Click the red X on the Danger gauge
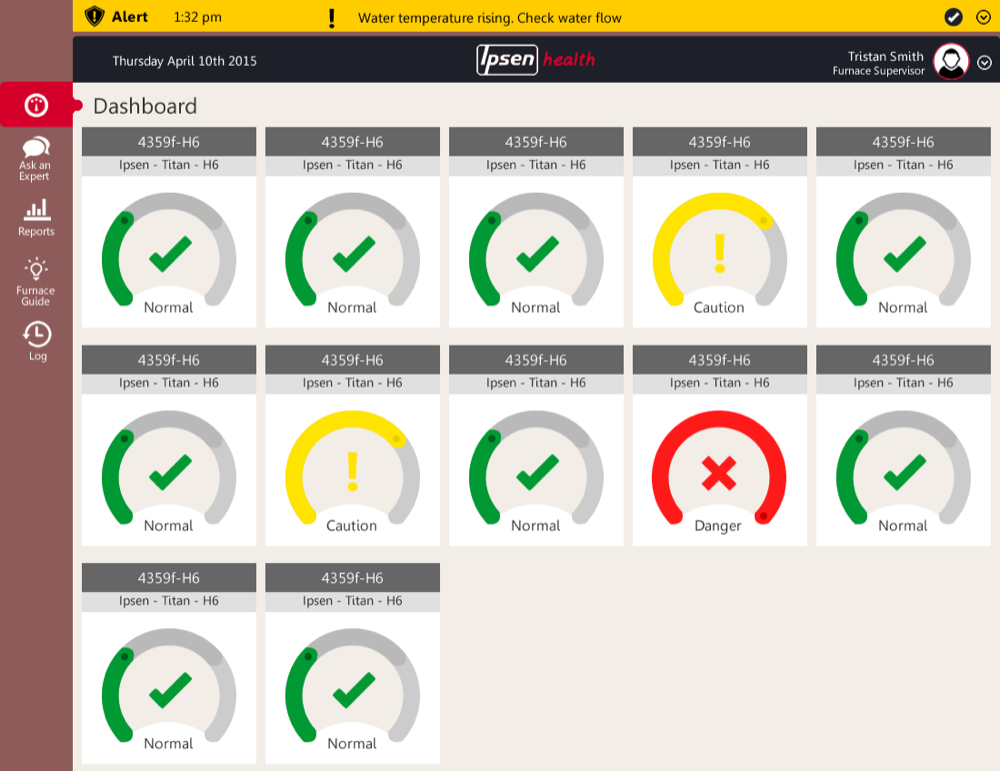1000x771 pixels. pyautogui.click(x=719, y=470)
